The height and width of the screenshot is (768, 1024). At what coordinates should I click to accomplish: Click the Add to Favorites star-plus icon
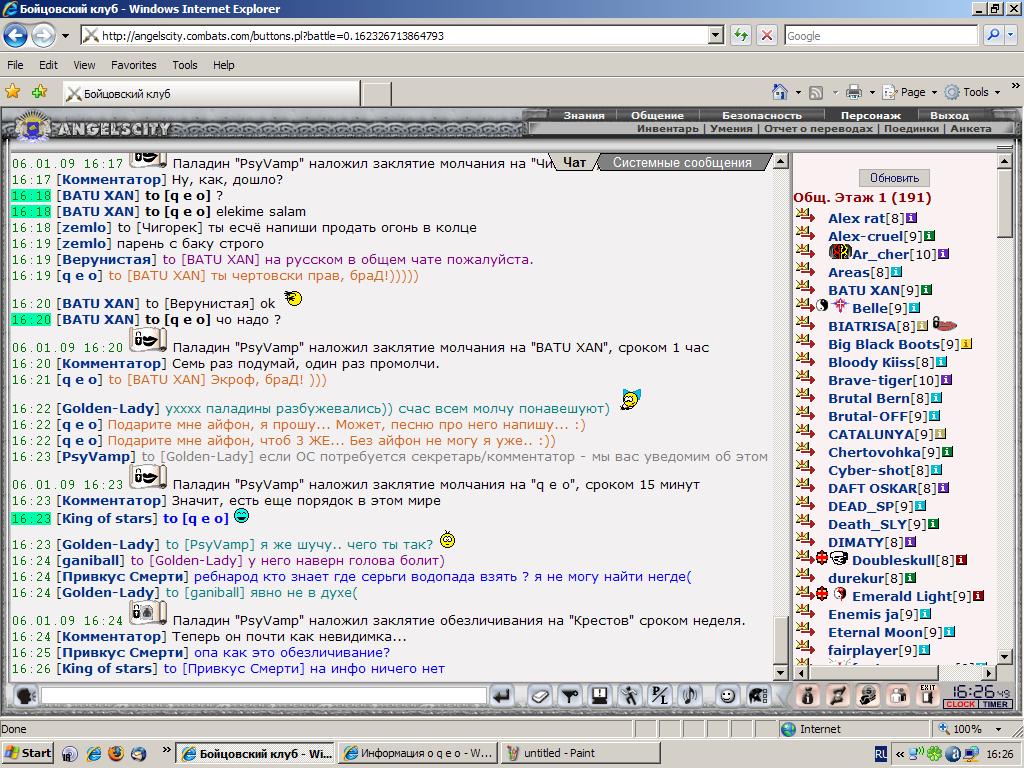[40, 92]
